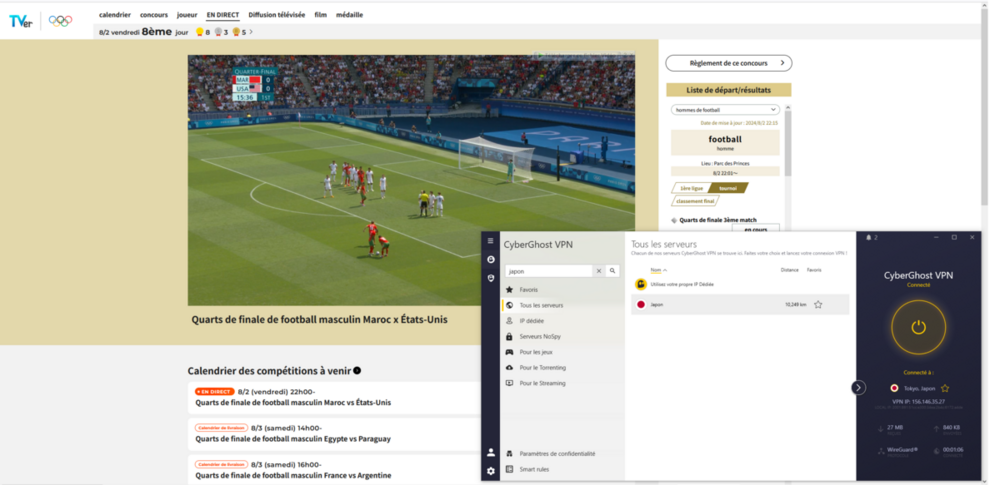The image size is (1000, 485).
Task: Open the account user icon in CyberGhost
Action: coord(490,452)
